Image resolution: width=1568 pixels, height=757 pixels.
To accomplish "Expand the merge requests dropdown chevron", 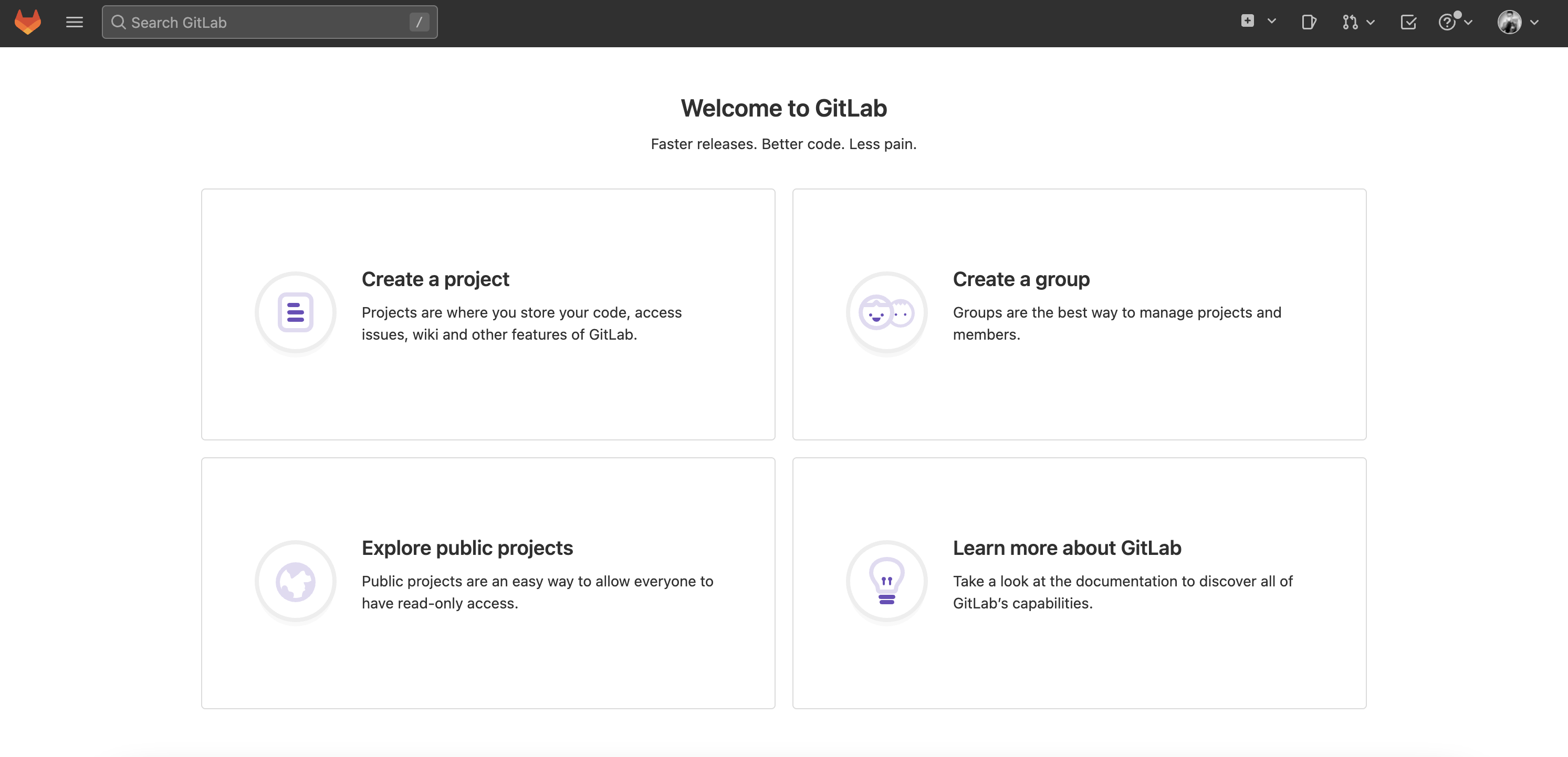I will [x=1371, y=23].
